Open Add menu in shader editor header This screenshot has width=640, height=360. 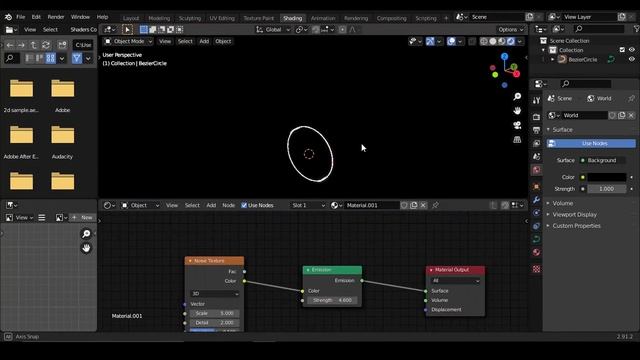211,205
